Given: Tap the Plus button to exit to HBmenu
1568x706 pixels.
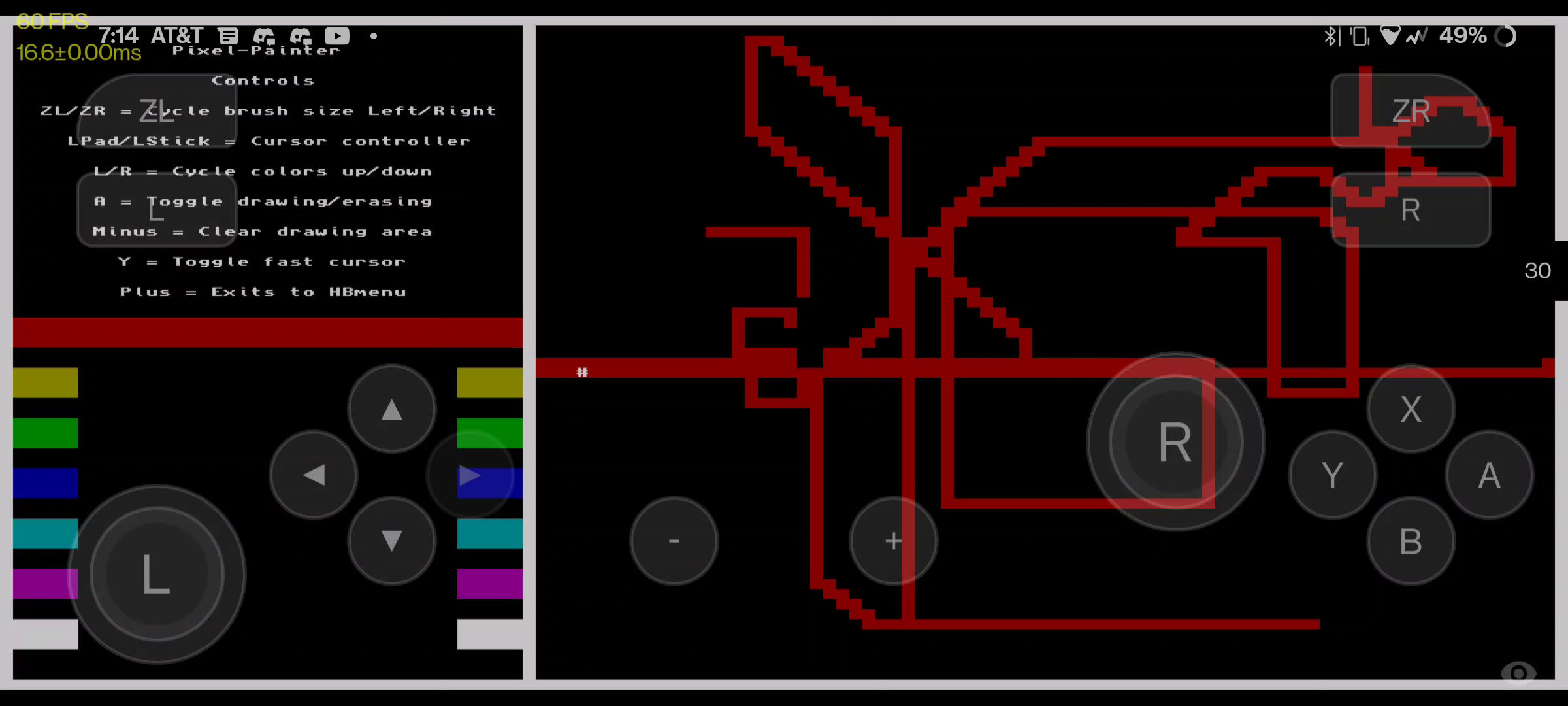Looking at the screenshot, I should (x=893, y=541).
